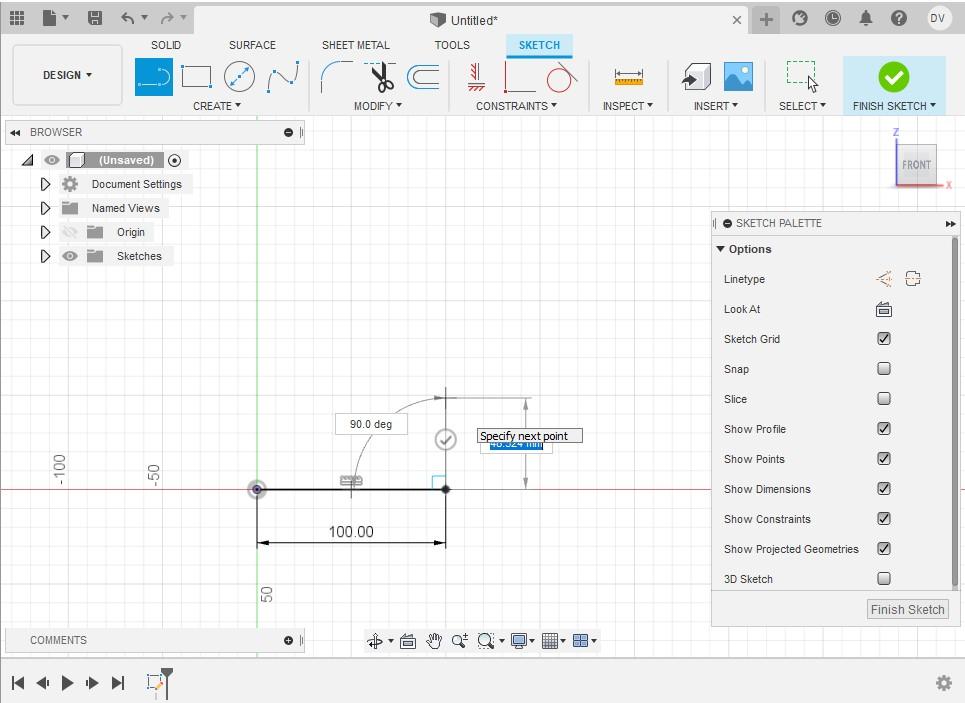
Task: Switch to the SOLID tab
Action: 166,45
